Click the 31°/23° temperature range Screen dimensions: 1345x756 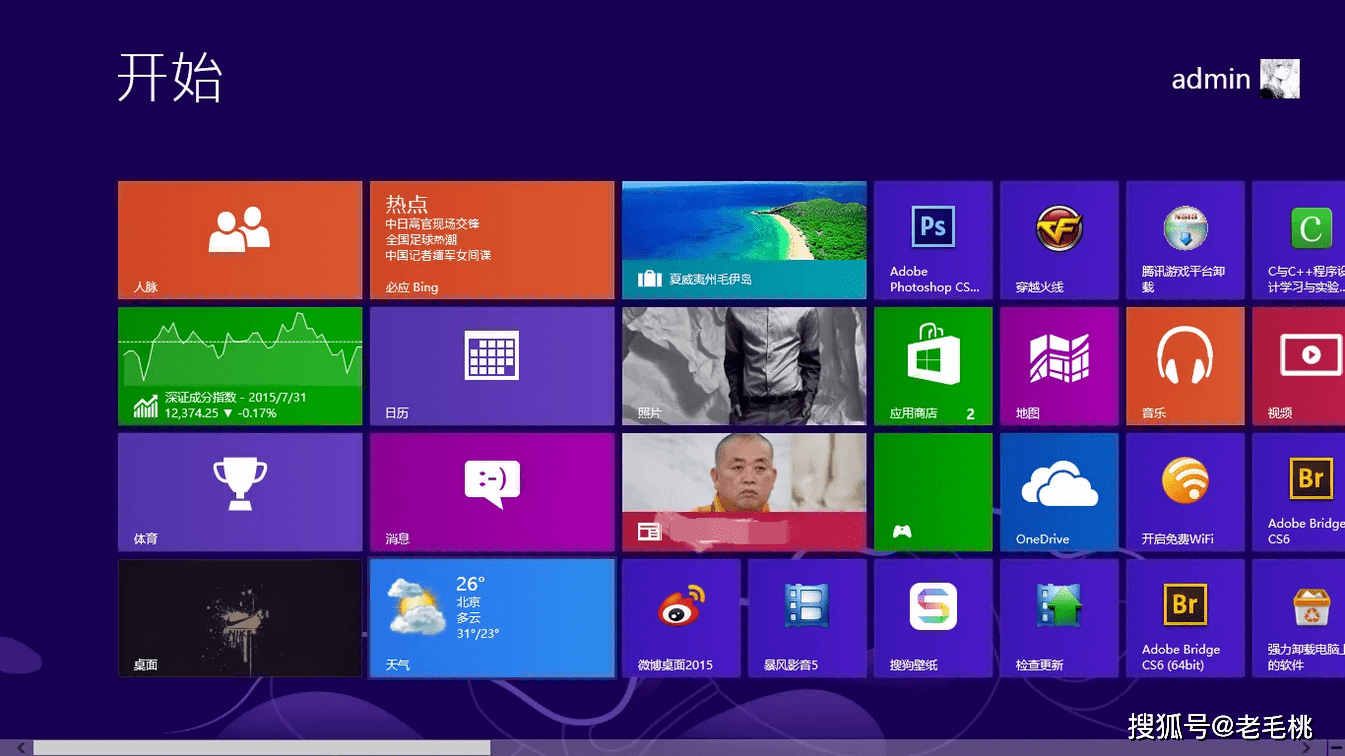coord(478,633)
